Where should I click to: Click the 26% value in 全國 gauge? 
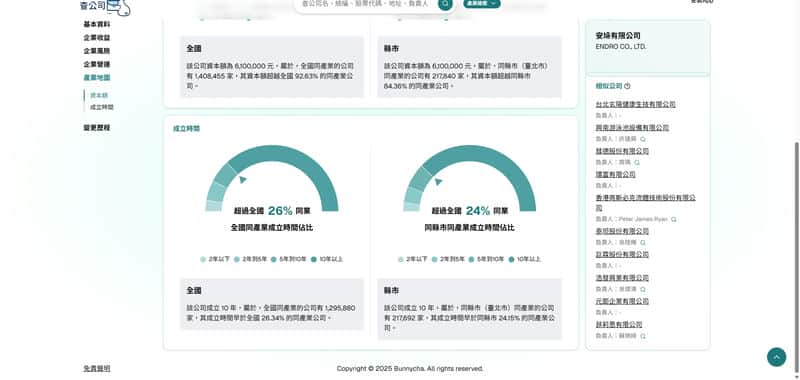[x=280, y=211]
